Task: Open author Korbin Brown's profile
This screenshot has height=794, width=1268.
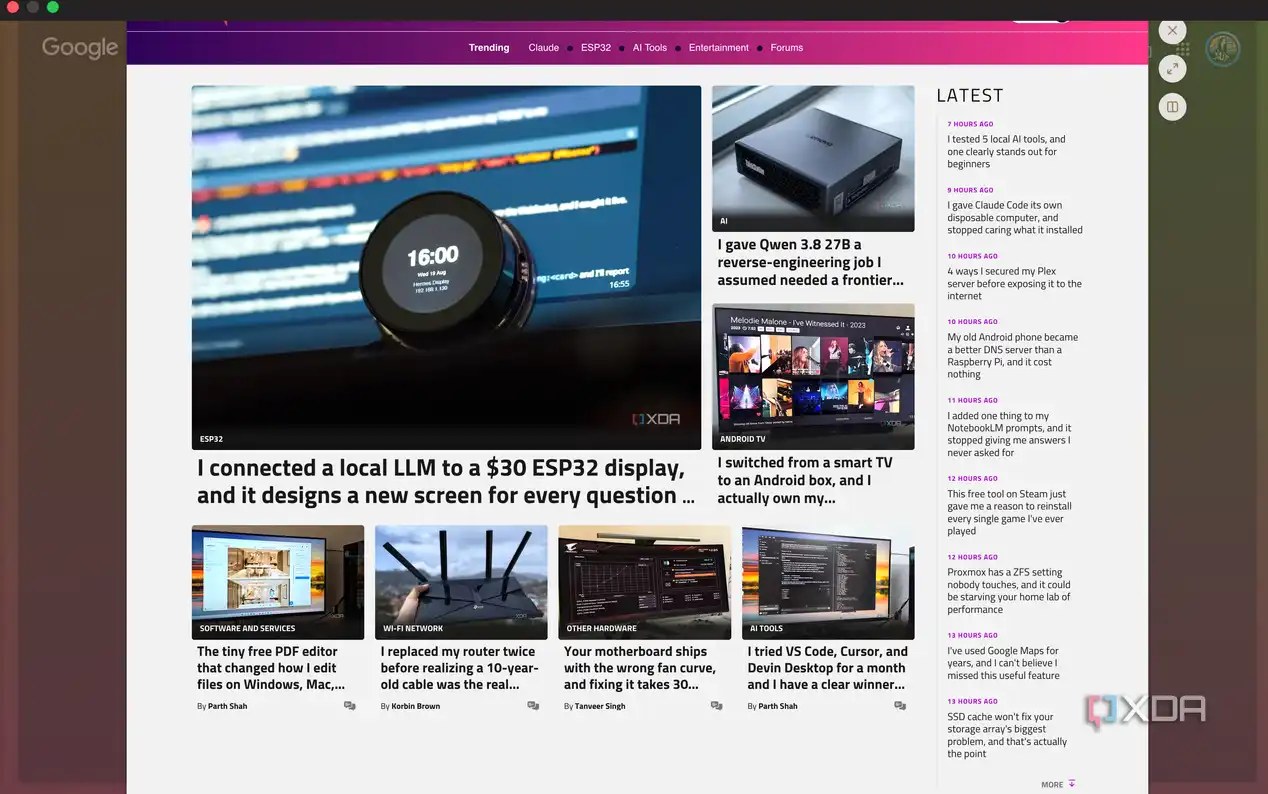Action: point(415,706)
